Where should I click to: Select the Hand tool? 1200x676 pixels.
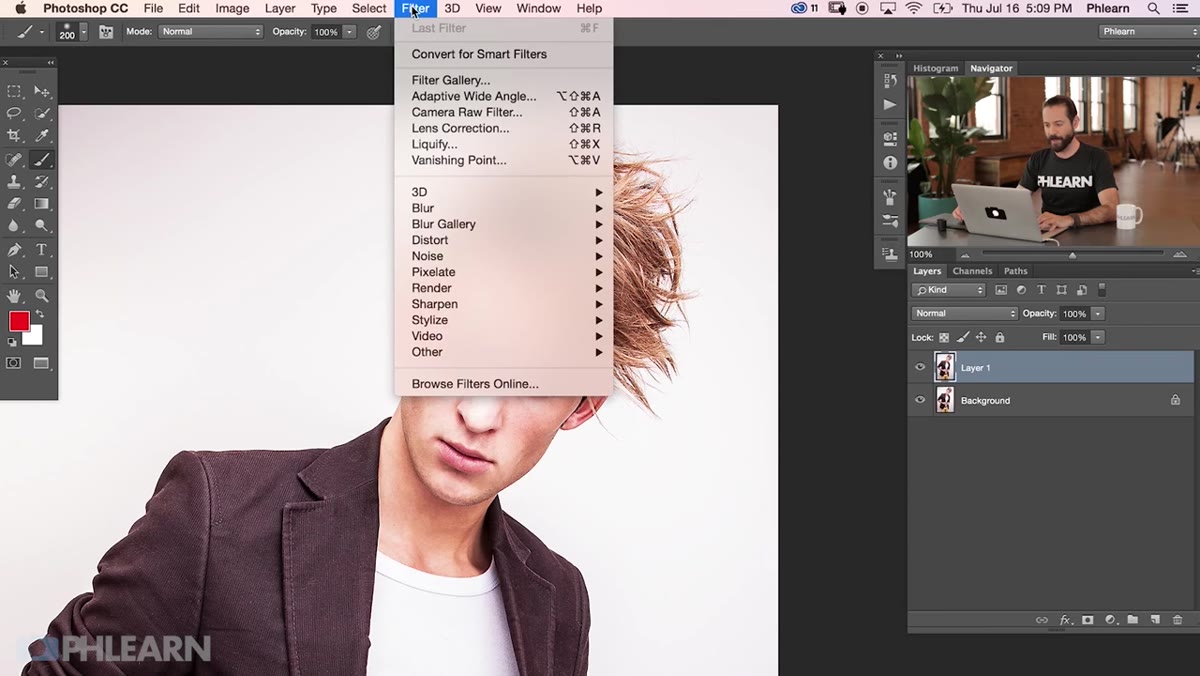point(14,296)
